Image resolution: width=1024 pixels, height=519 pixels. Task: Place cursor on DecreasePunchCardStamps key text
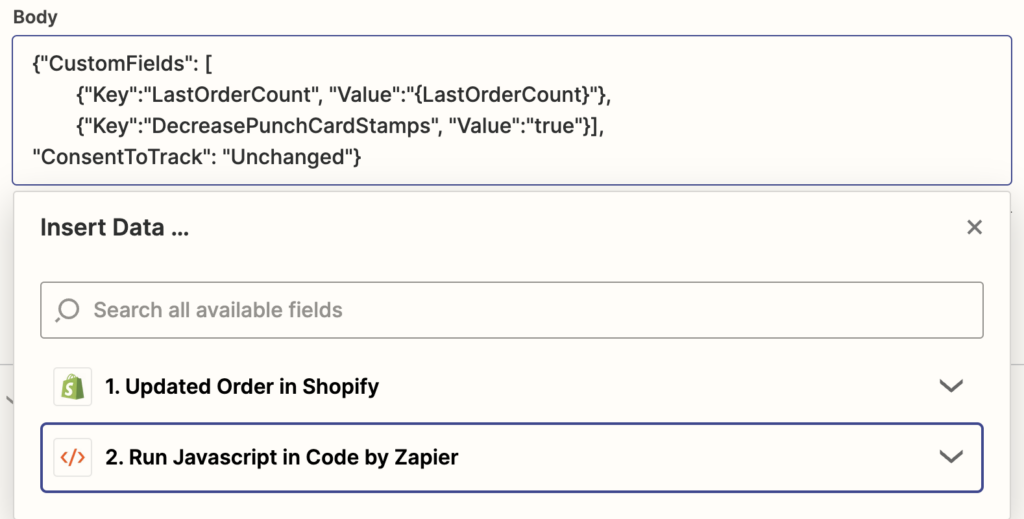click(x=293, y=127)
